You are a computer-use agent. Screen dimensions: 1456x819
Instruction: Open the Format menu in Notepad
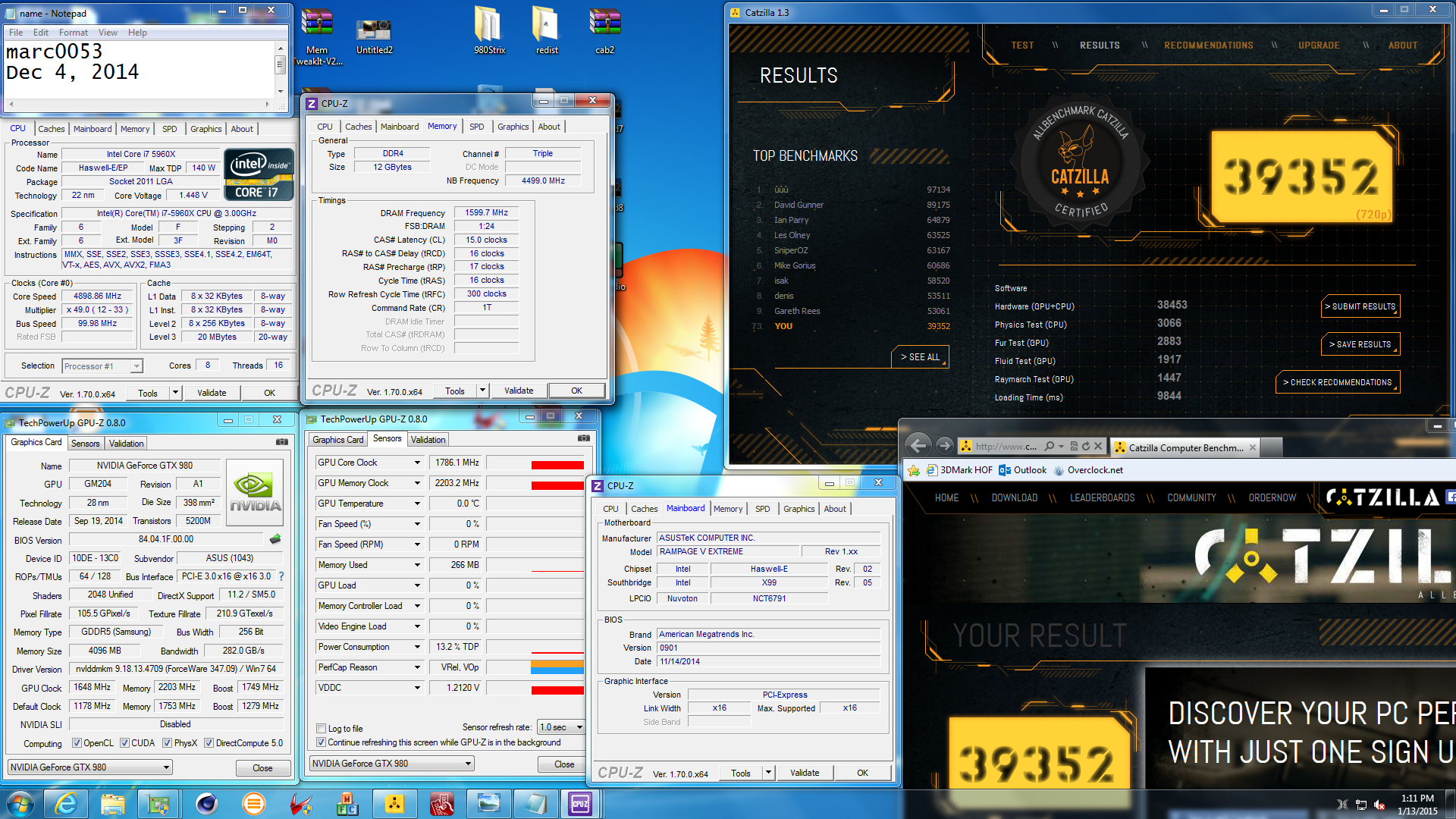(x=74, y=33)
